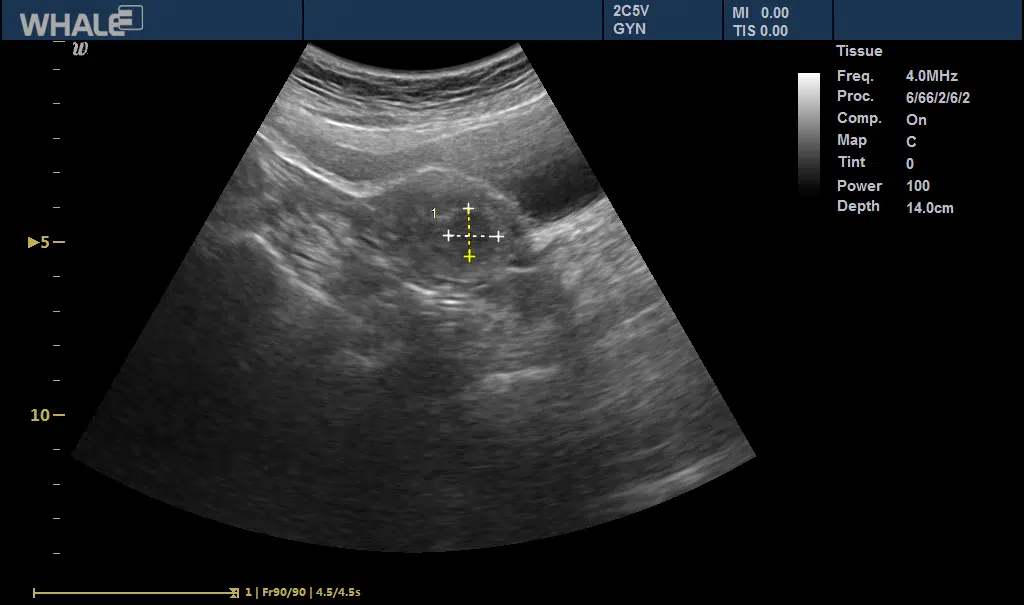Toggle the Comp. On setting
This screenshot has width=1024, height=605.
(916, 120)
